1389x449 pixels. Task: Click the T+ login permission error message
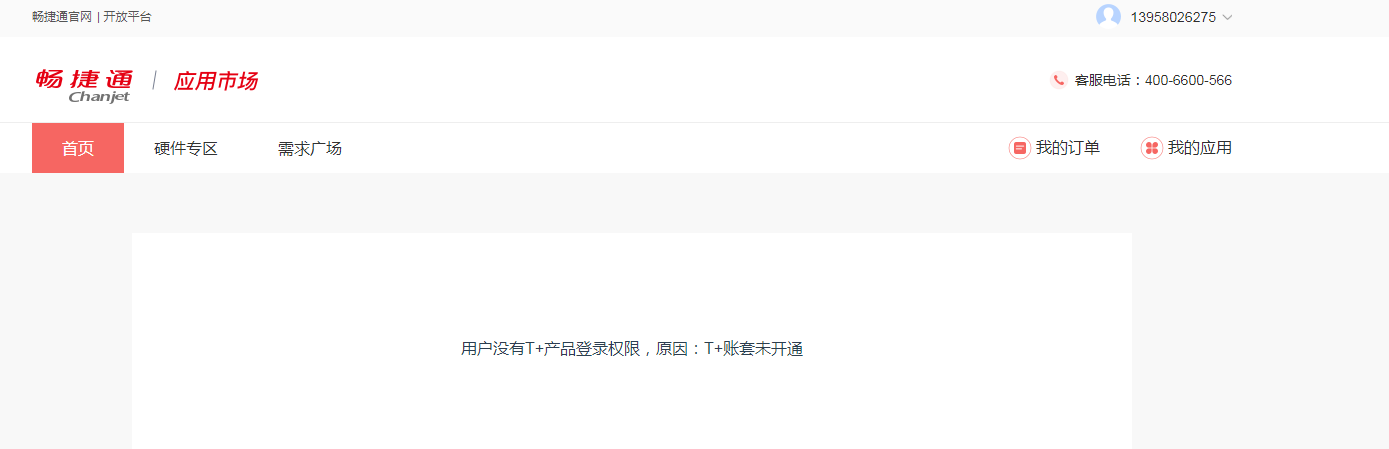(x=632, y=349)
